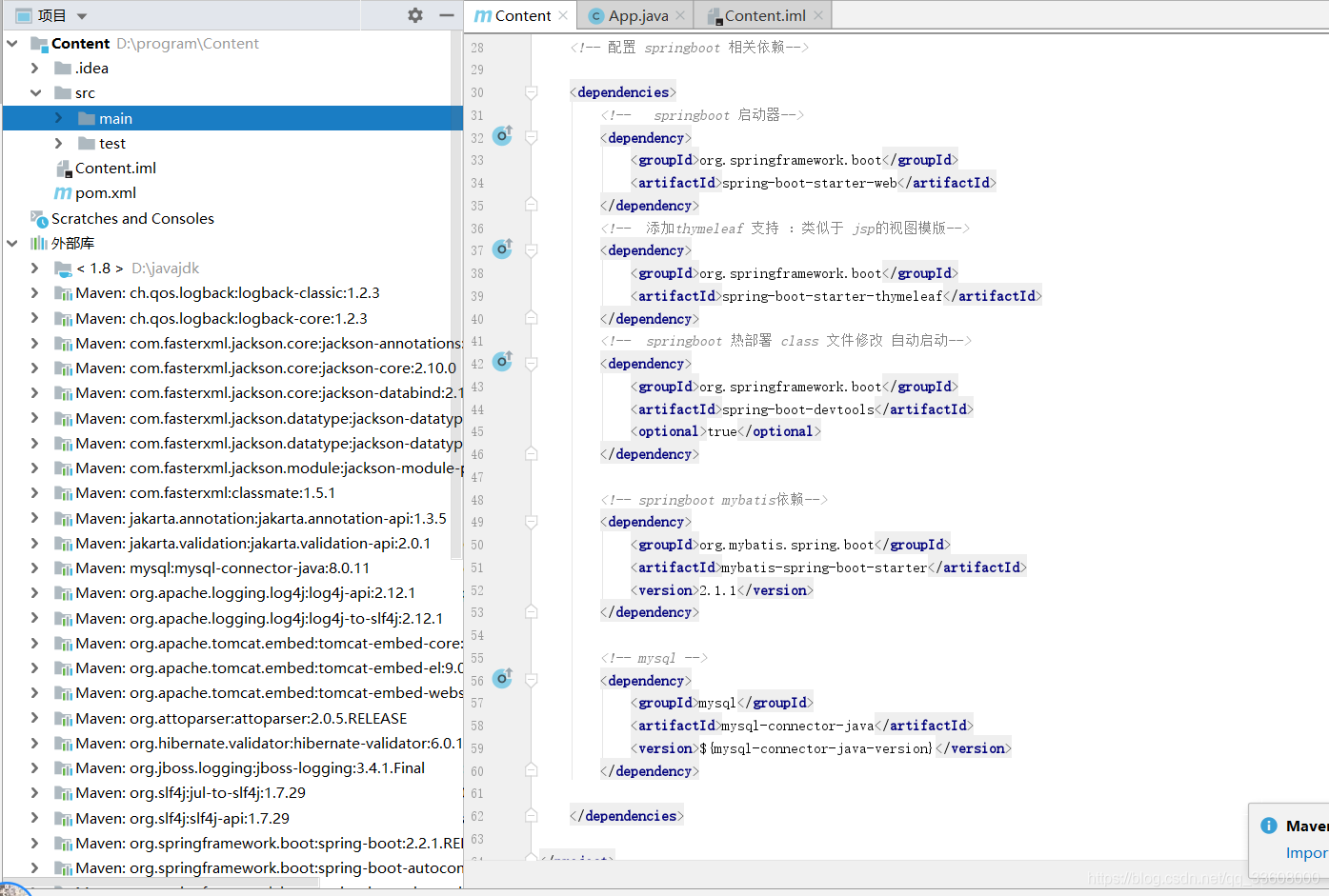This screenshot has width=1329, height=896.
Task: Click the Import link in Maven notification
Action: point(1306,852)
